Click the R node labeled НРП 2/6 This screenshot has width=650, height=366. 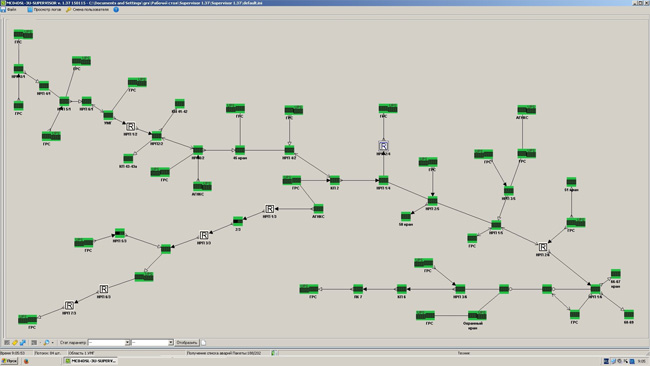tap(543, 247)
